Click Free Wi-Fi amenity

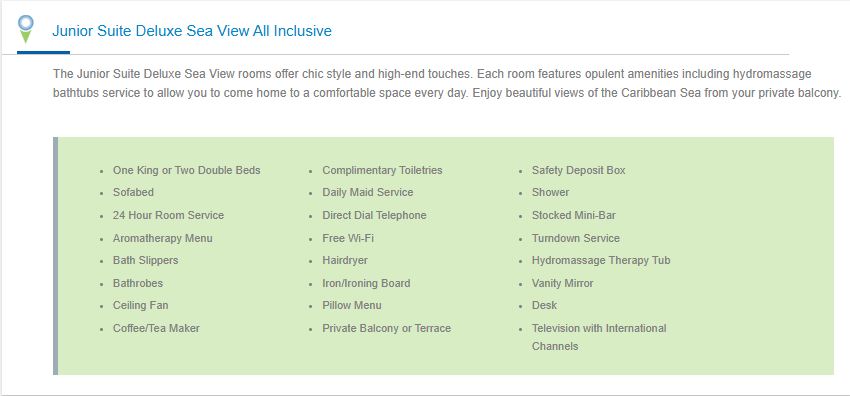[348, 238]
